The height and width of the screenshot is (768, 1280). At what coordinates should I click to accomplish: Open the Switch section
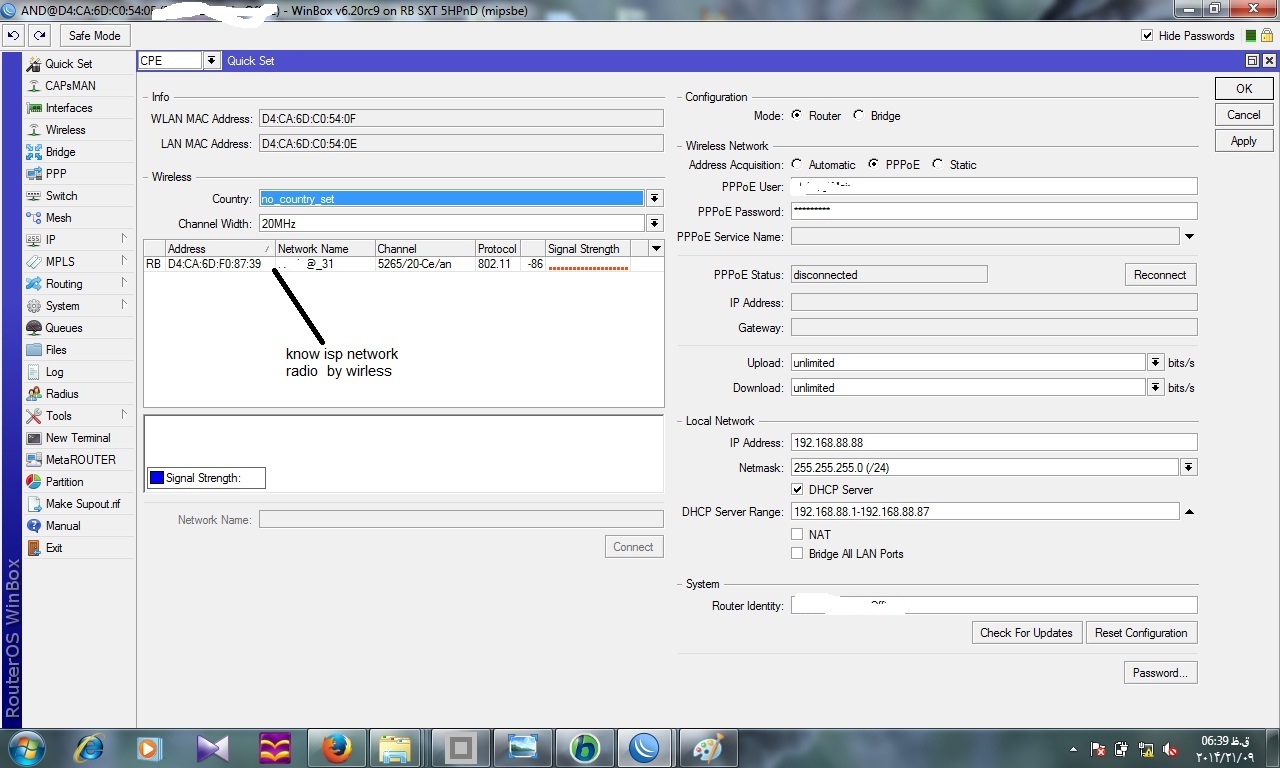(x=61, y=196)
